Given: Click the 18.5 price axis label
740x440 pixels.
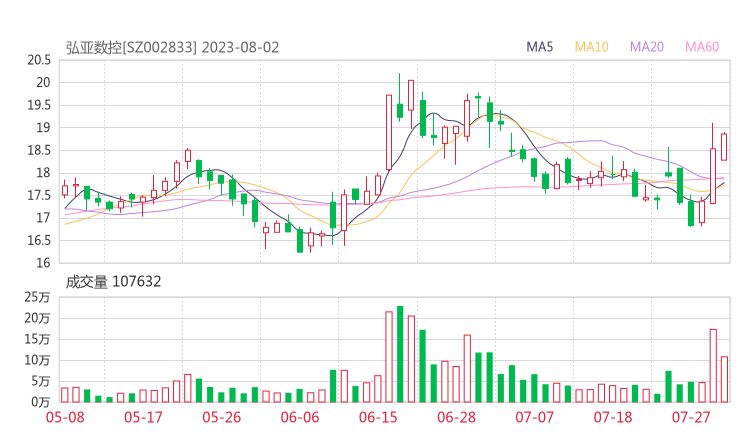Looking at the screenshot, I should pos(39,151).
